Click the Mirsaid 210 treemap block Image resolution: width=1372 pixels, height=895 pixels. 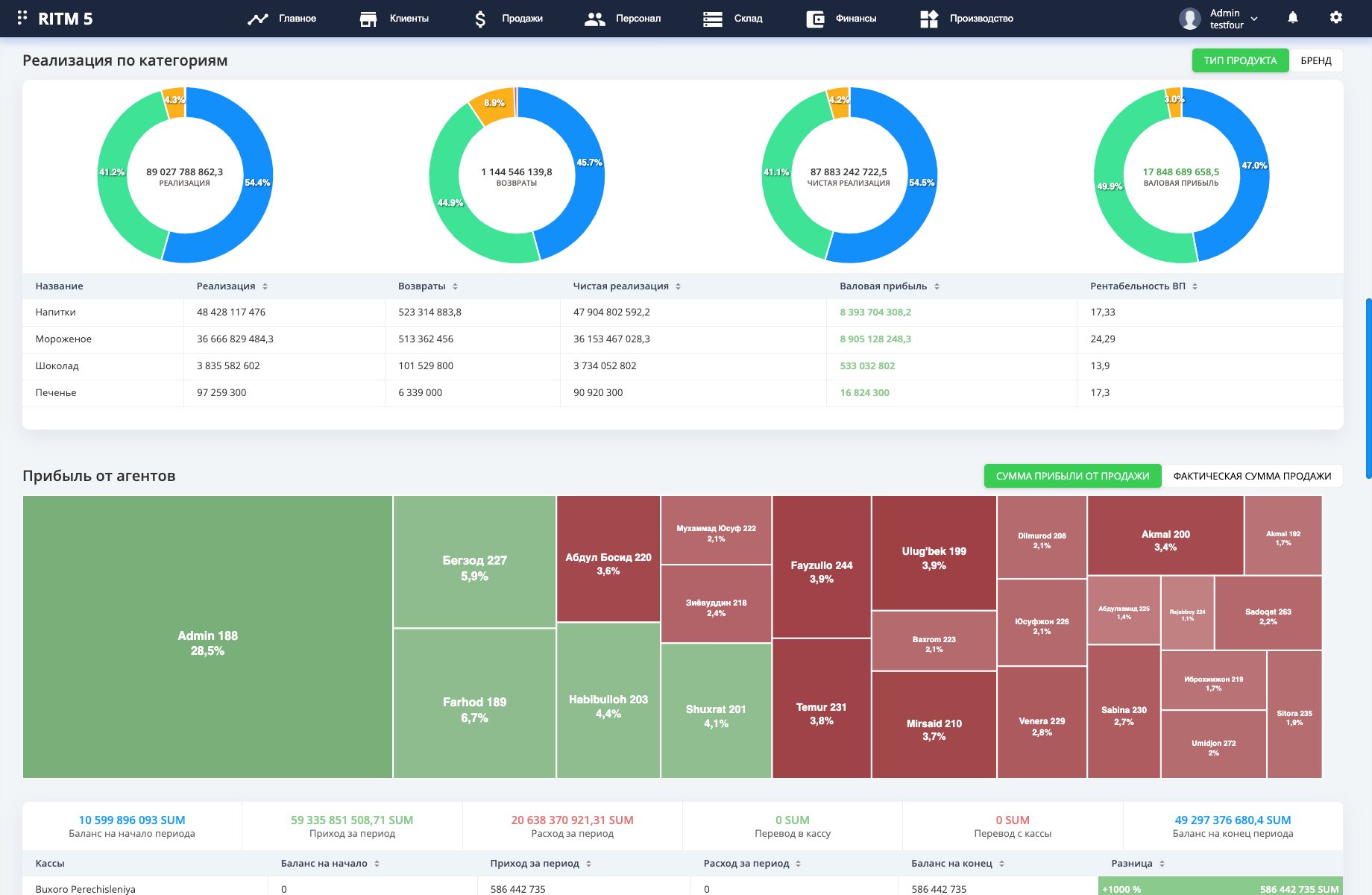point(934,725)
